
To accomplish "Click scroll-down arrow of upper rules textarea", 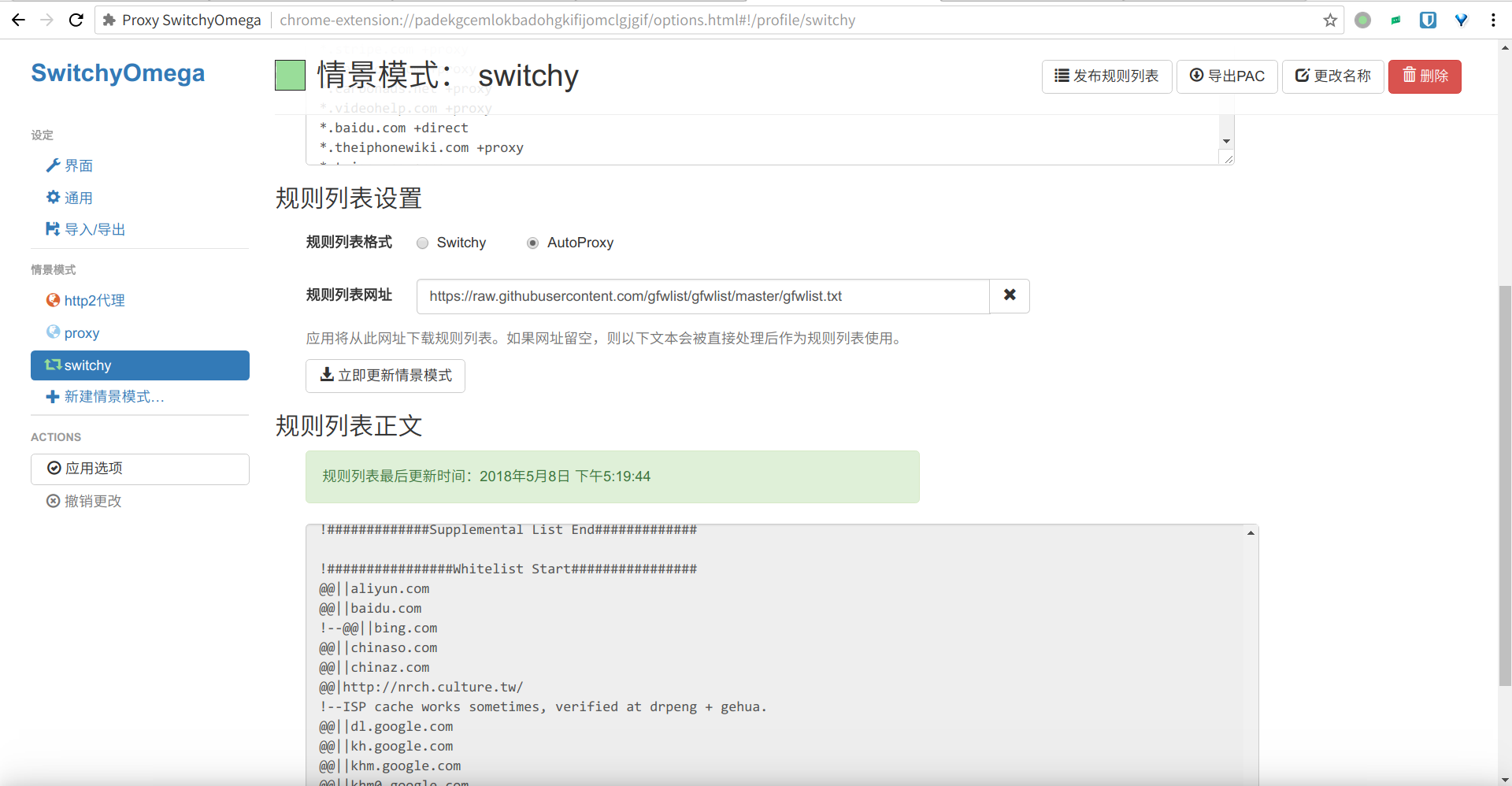I will [1226, 141].
